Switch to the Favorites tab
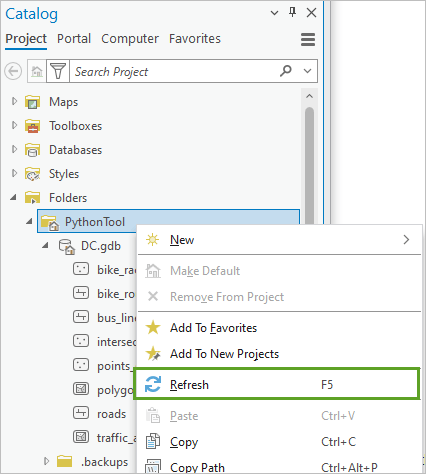Image resolution: width=426 pixels, height=474 pixels. tap(195, 39)
